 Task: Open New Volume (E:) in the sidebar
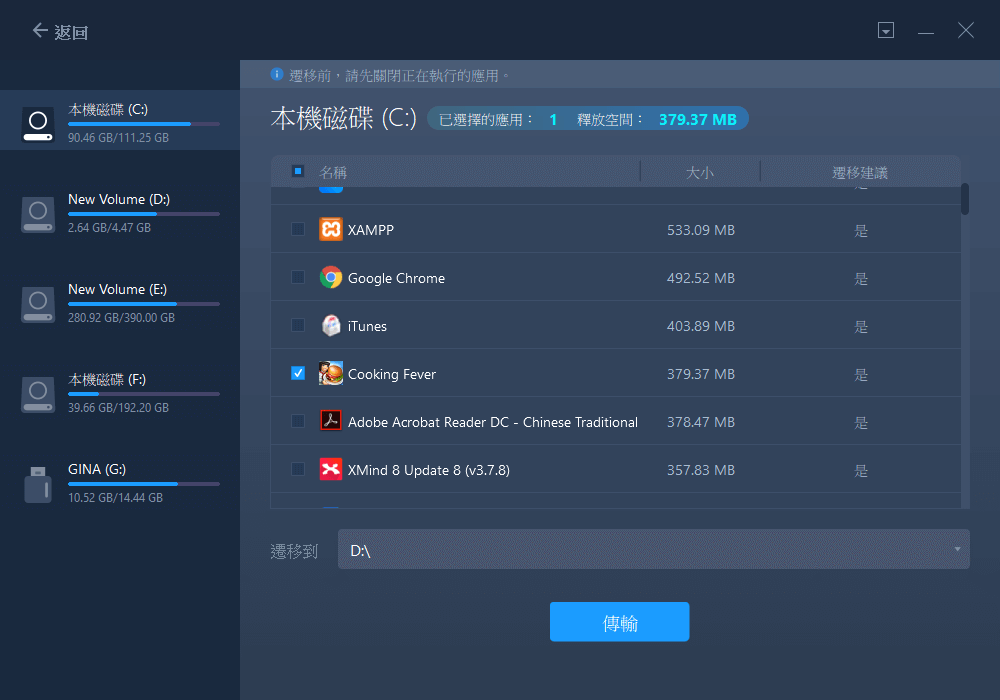point(120,303)
